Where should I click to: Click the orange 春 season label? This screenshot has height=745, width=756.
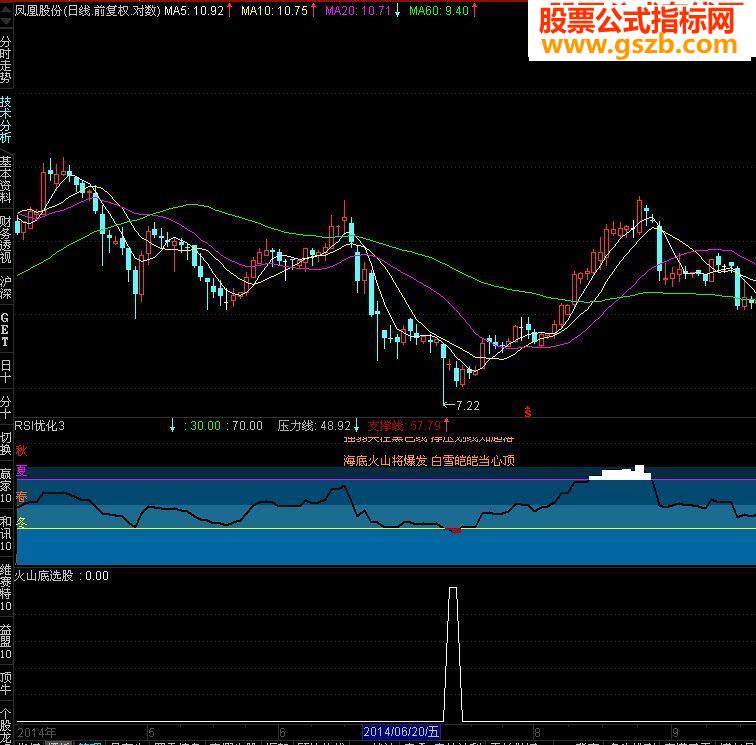(x=21, y=496)
